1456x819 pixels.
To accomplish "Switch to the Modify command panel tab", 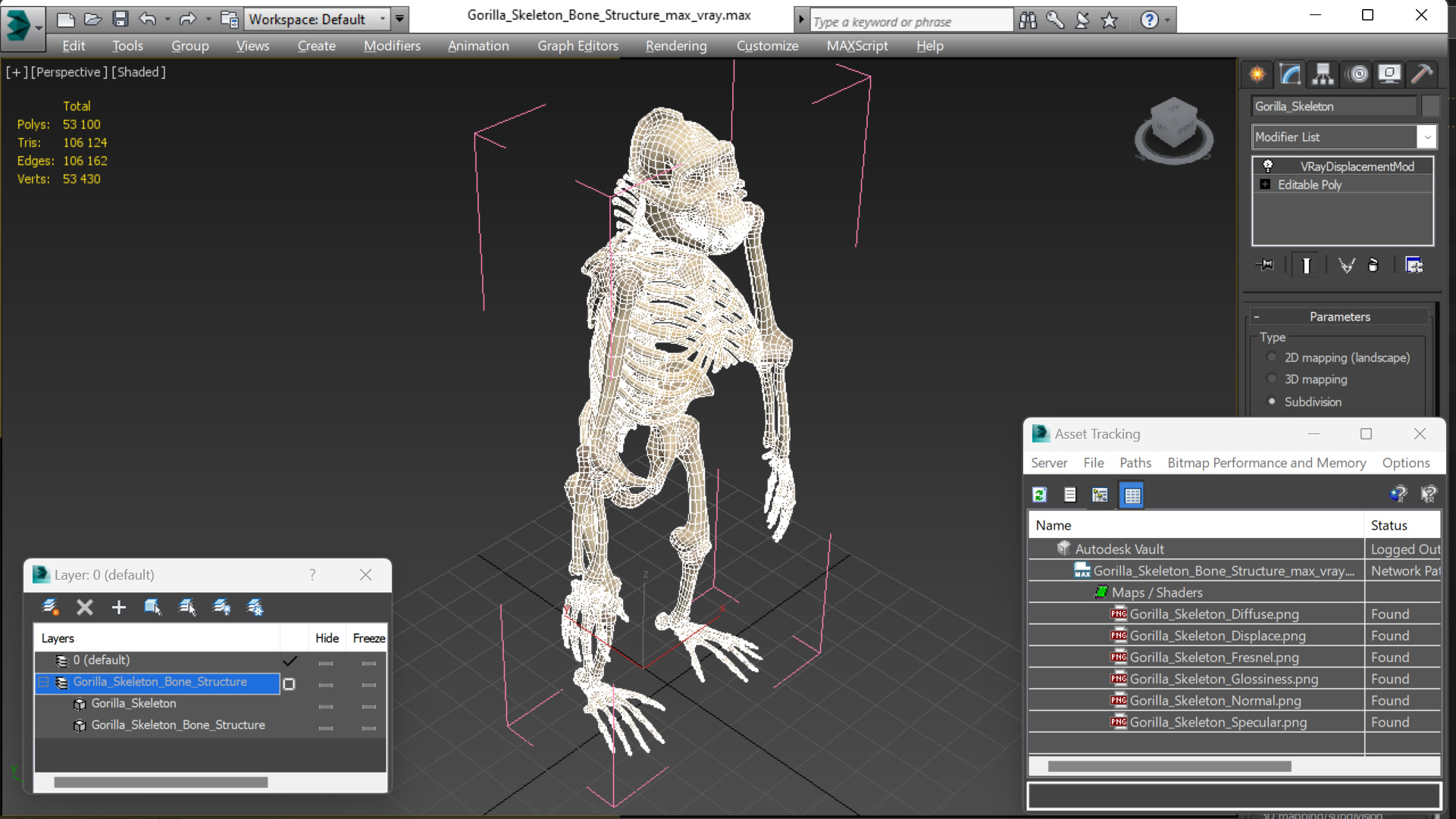I will [x=1290, y=74].
